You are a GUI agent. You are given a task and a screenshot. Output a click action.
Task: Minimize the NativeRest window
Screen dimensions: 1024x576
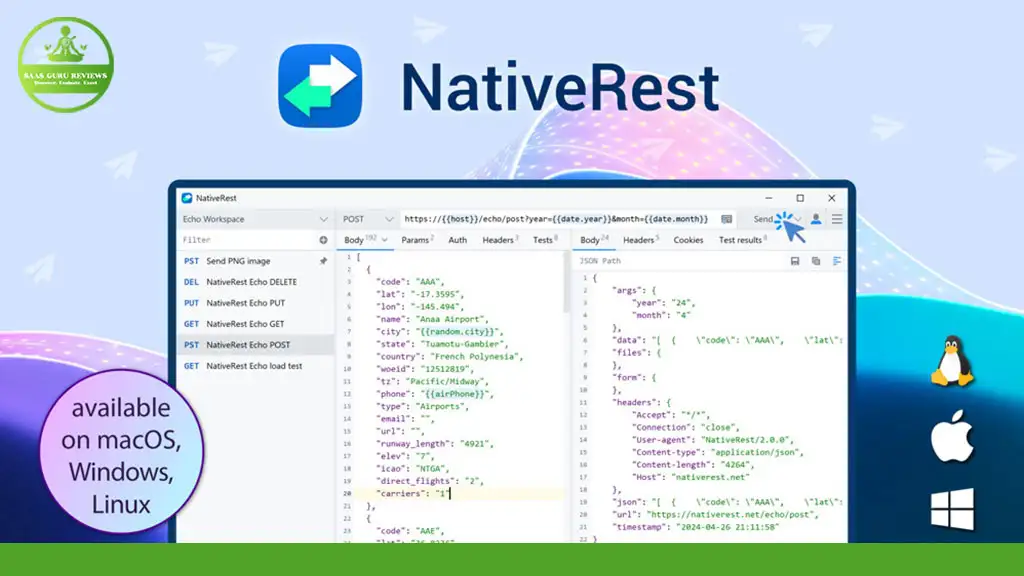(769, 198)
